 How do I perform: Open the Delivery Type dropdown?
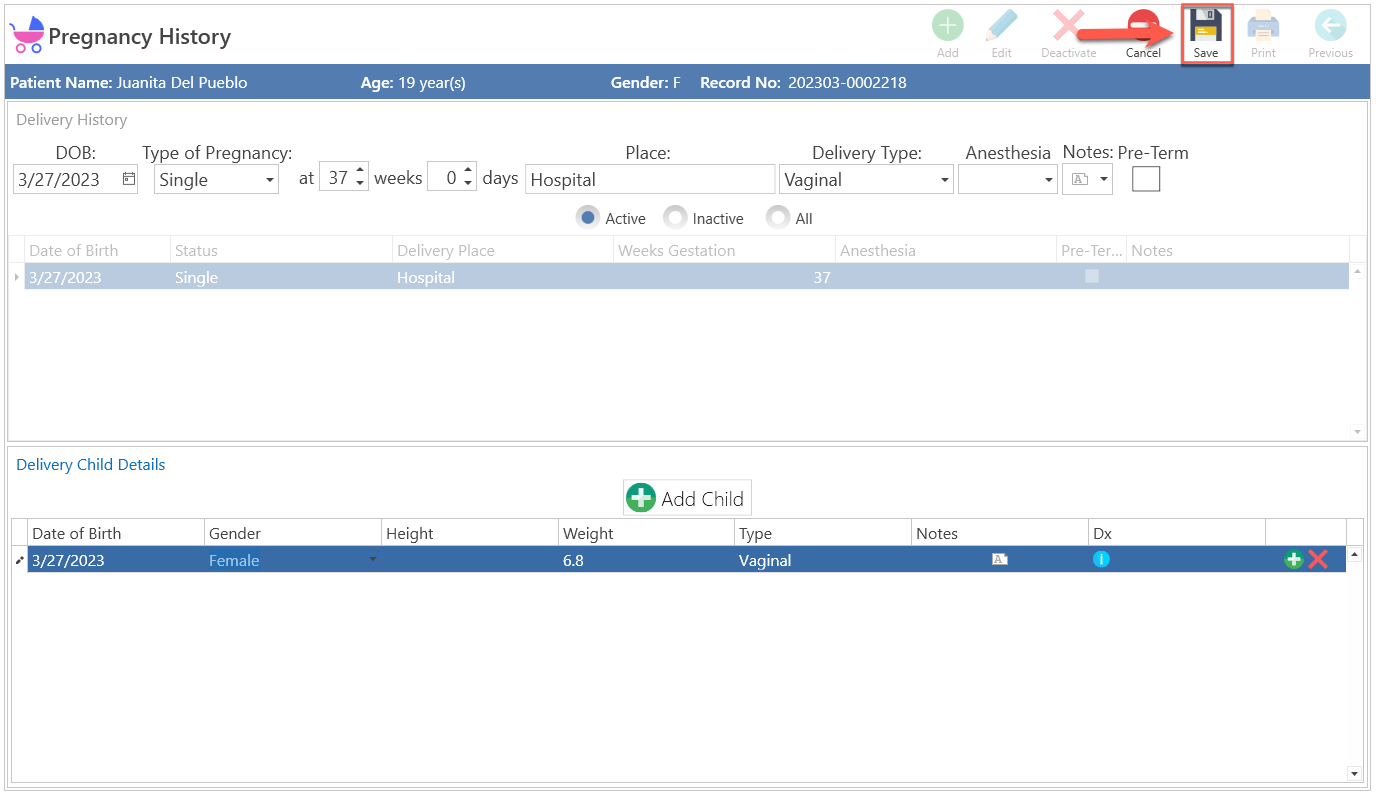click(945, 181)
